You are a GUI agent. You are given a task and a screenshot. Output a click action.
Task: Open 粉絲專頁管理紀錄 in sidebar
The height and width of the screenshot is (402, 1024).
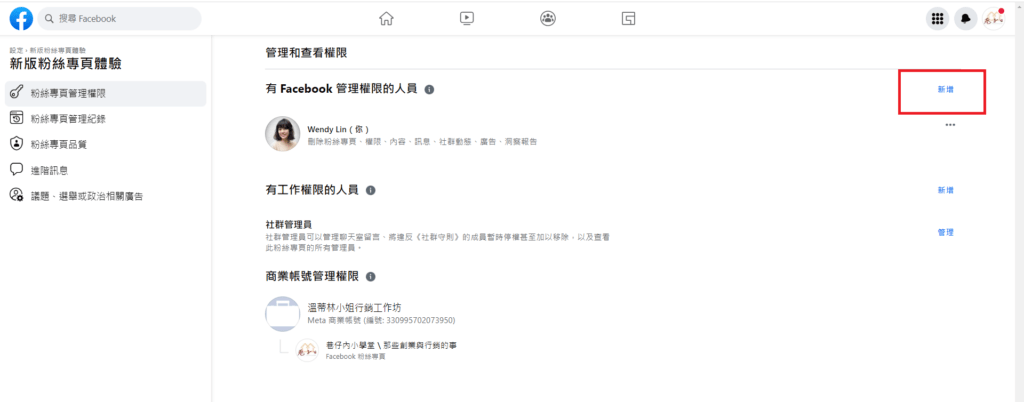[x=68, y=119]
